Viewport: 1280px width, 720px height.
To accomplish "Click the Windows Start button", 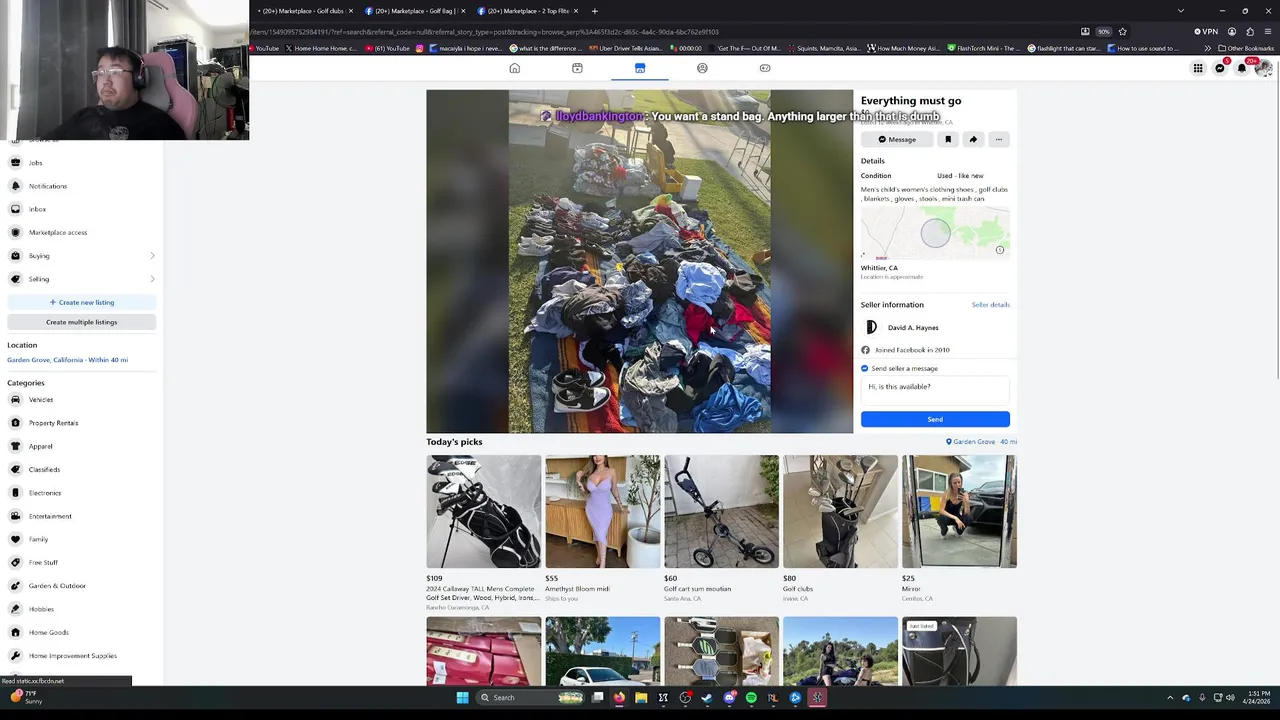I will pos(462,697).
